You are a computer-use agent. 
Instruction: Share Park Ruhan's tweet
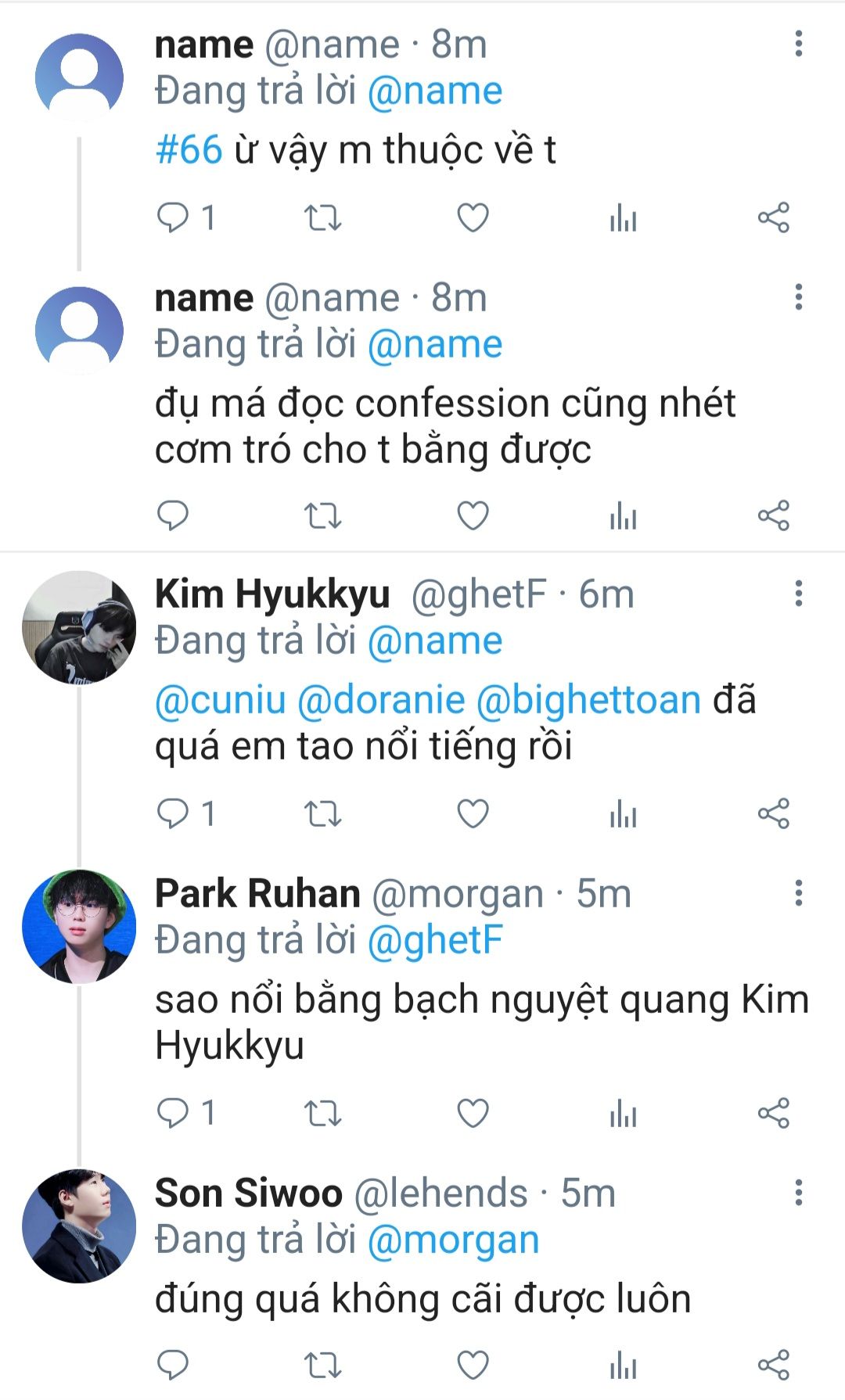tap(773, 1113)
